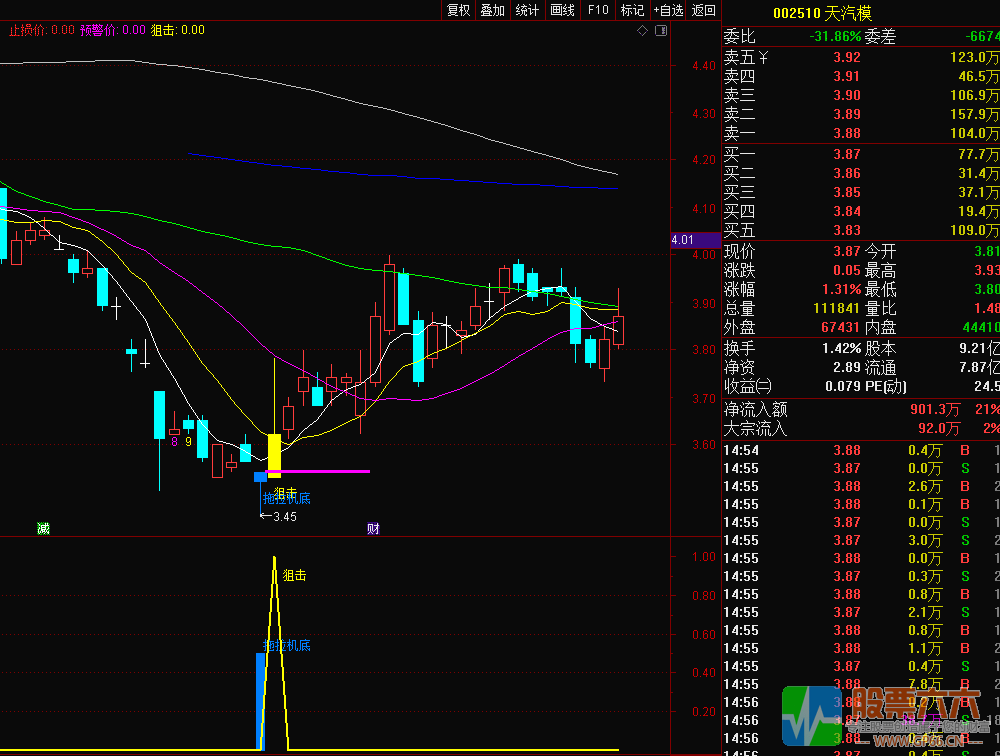Screen dimensions: 1000x756
Task: Open F10 company information
Action: (598, 10)
